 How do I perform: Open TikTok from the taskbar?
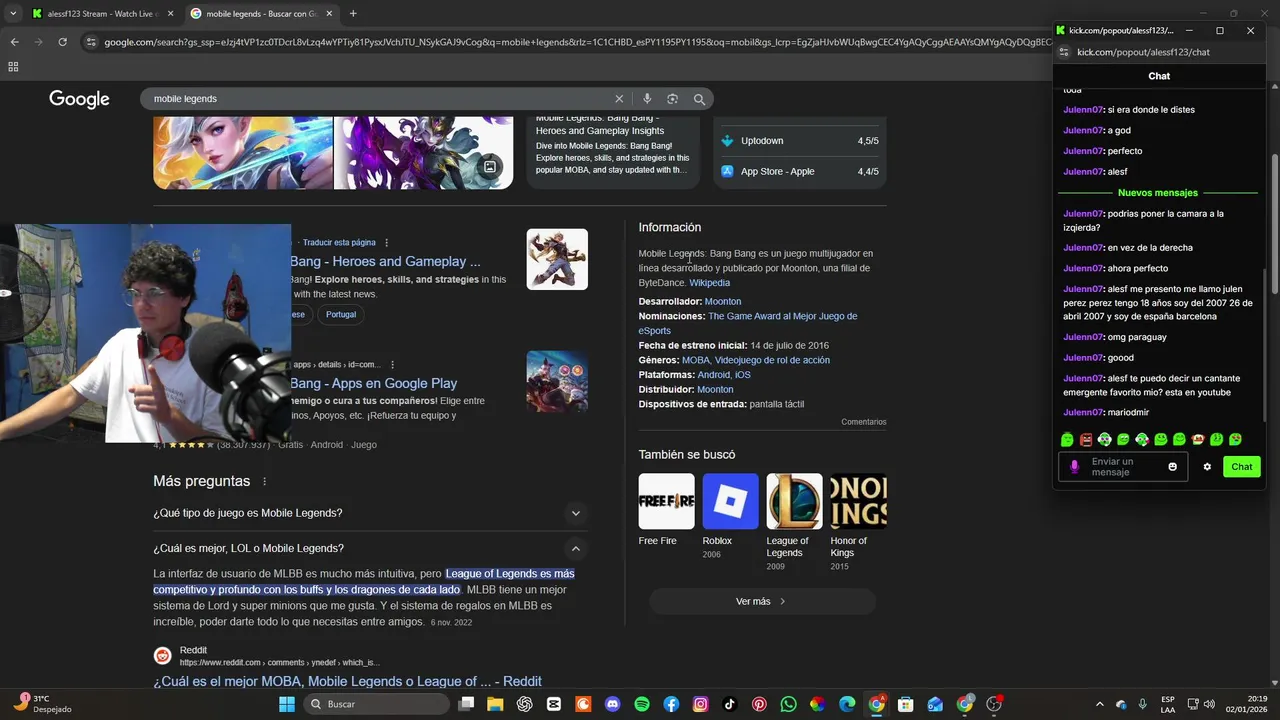730,704
